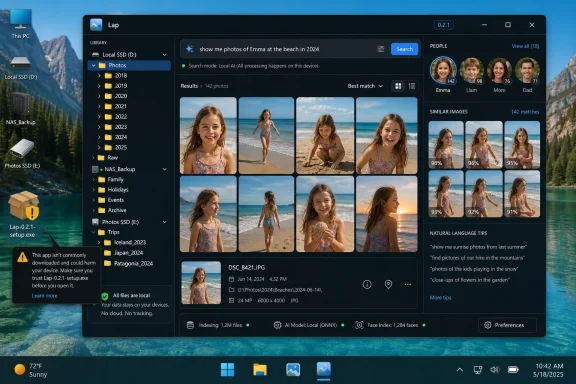The image size is (576, 384).
Task: Expand the 2018 folder
Action: pos(99,75)
